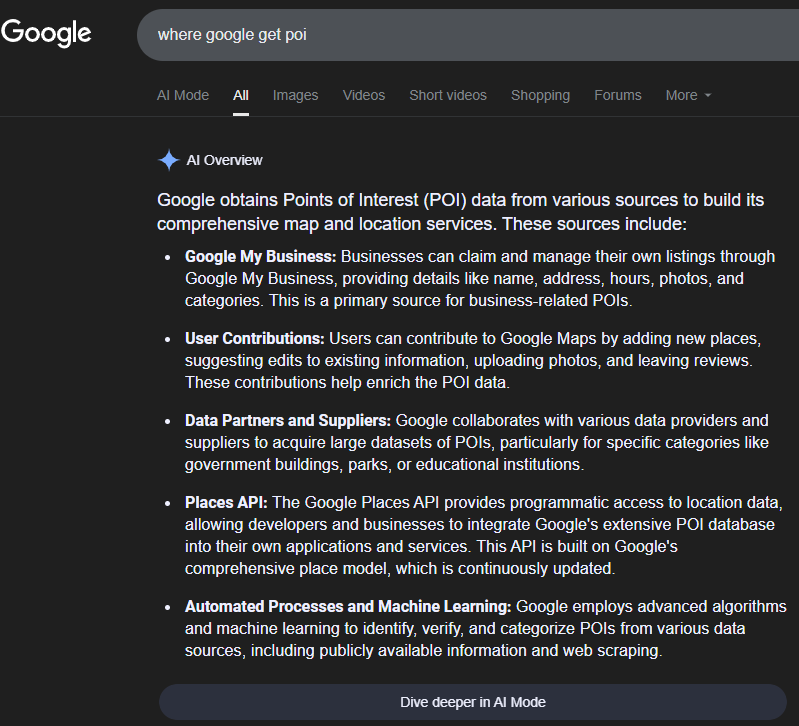
Task: Click text "These contributions help enrich the POI data."
Action: tap(347, 383)
